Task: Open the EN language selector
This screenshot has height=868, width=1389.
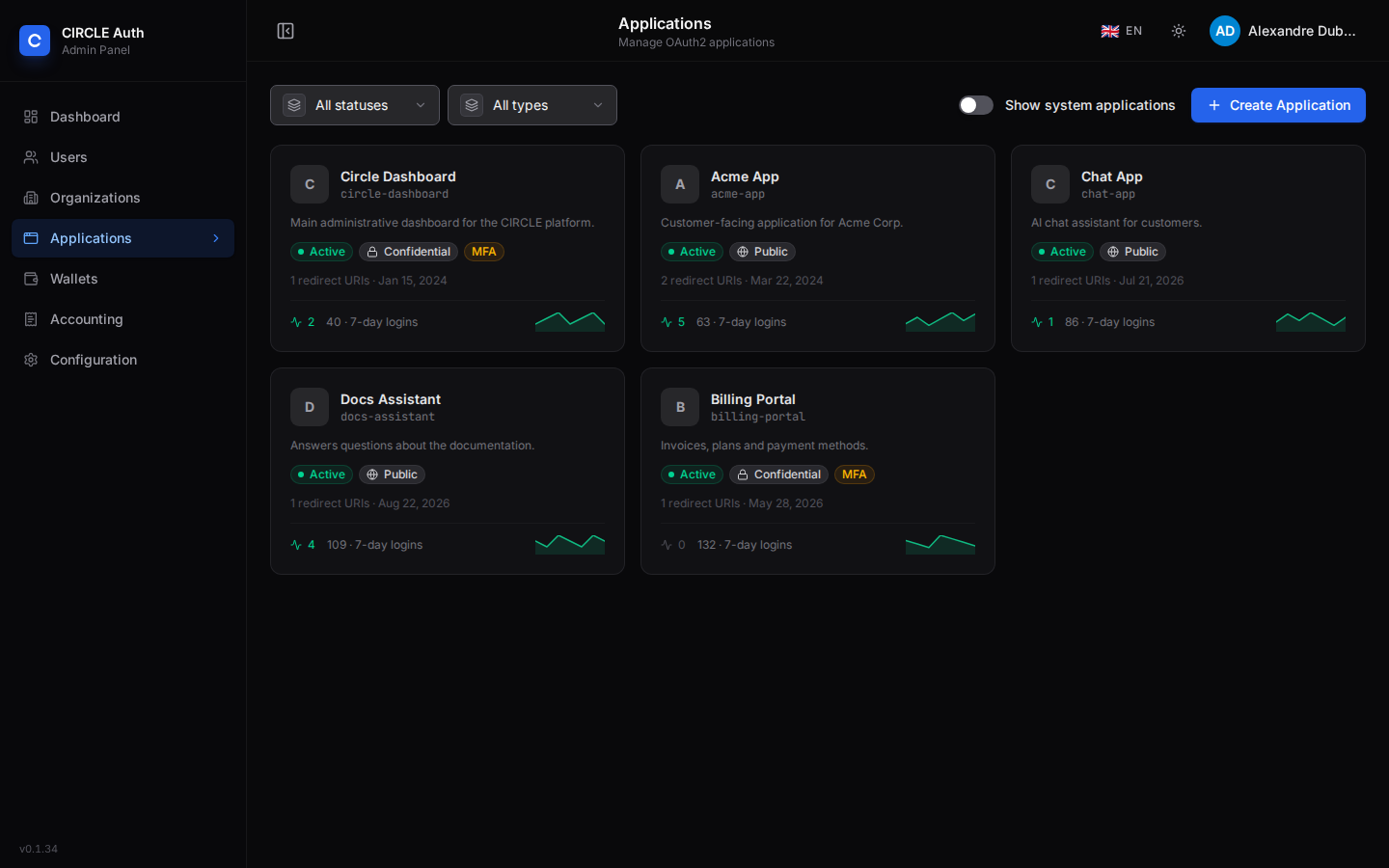Action: coord(1122,31)
